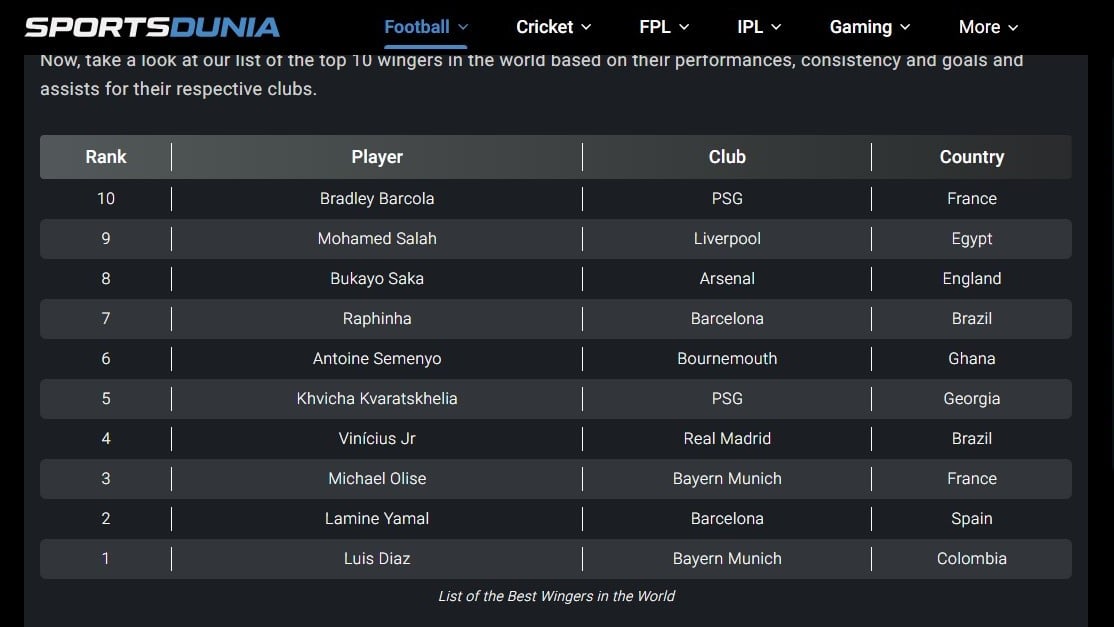
Task: Open the Gaming menu
Action: pyautogui.click(x=870, y=27)
